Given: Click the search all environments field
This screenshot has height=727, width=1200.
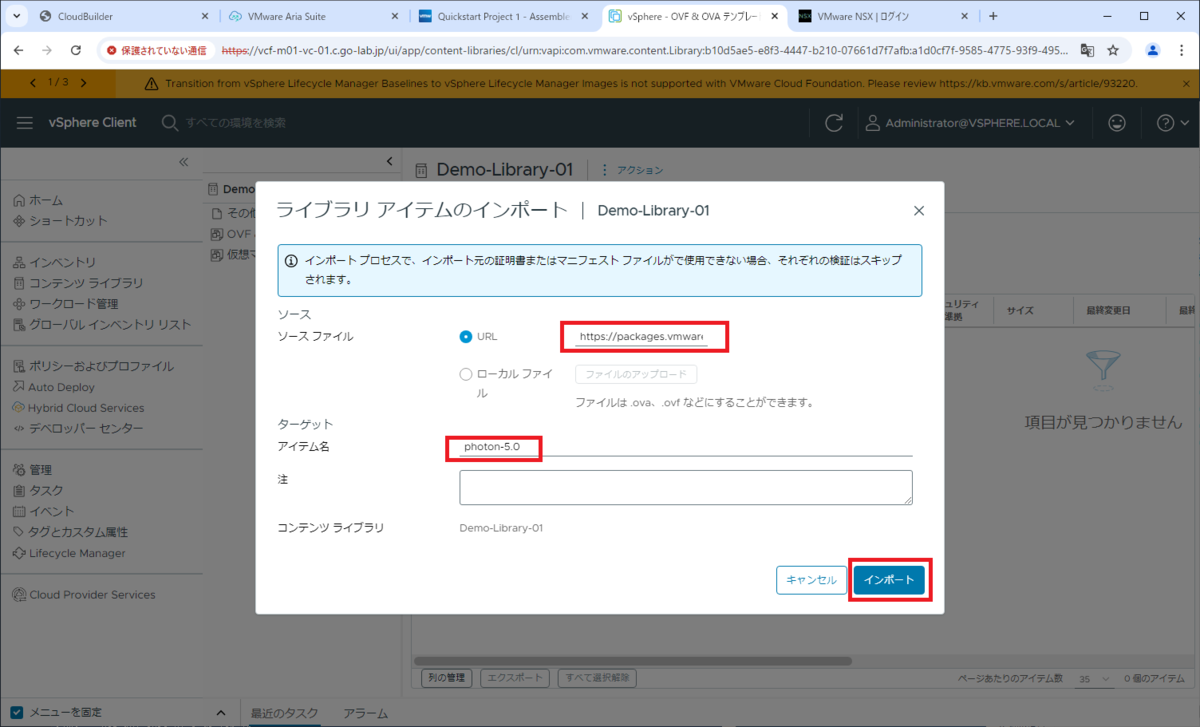Looking at the screenshot, I should pos(236,123).
